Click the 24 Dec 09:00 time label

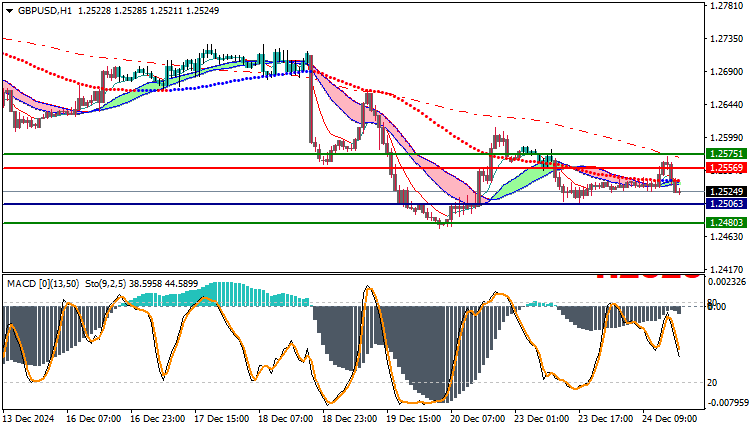(x=670, y=419)
